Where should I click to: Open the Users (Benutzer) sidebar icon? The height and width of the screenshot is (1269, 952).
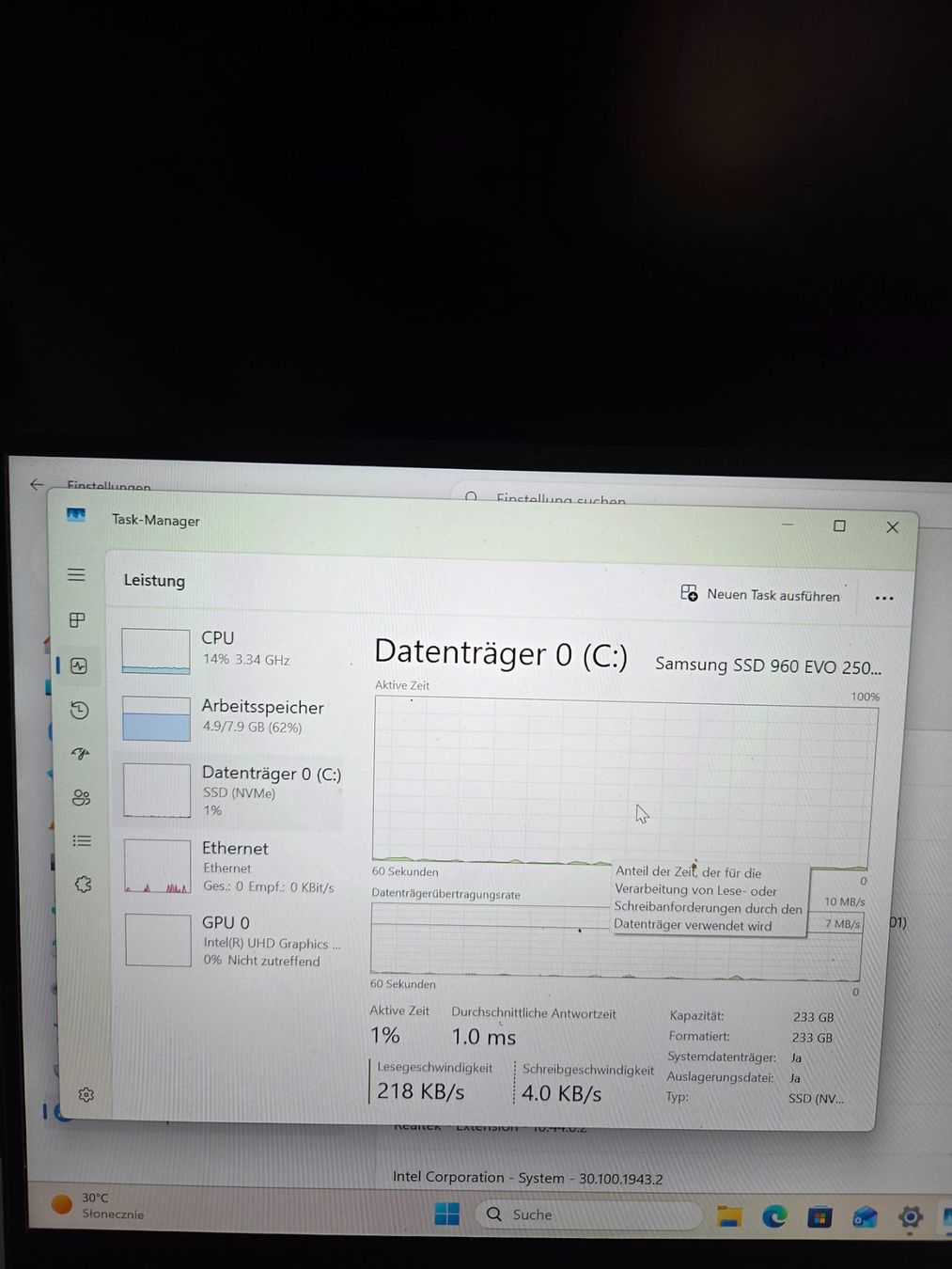(x=82, y=798)
